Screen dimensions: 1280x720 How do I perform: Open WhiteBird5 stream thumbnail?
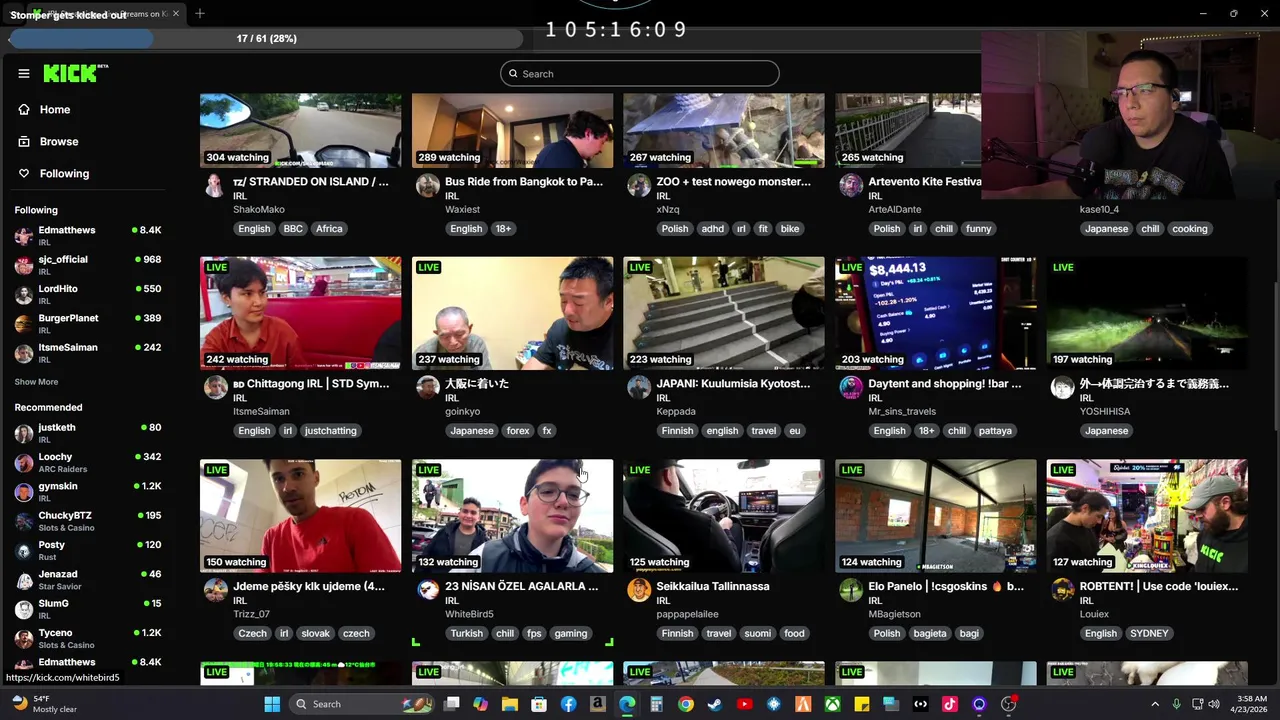(512, 516)
